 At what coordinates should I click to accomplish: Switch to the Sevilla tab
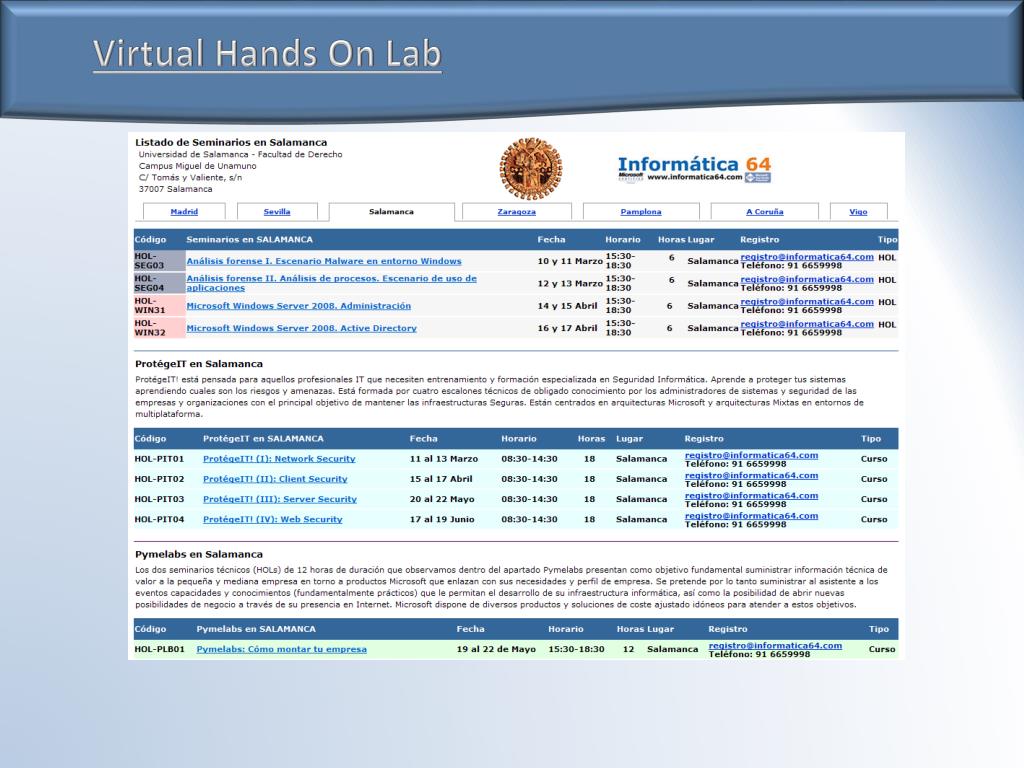point(277,212)
